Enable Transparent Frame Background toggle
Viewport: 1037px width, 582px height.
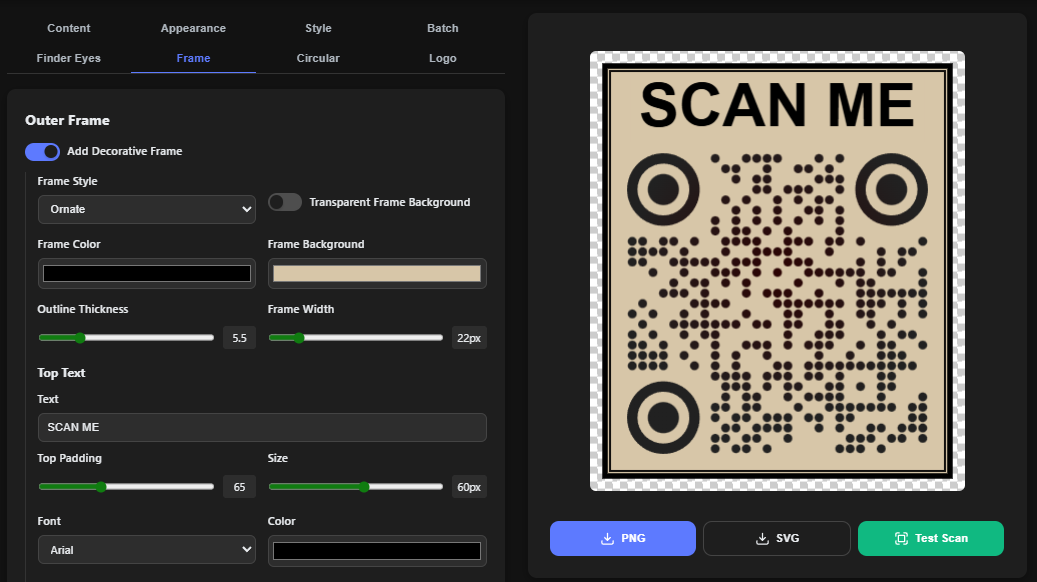point(285,202)
